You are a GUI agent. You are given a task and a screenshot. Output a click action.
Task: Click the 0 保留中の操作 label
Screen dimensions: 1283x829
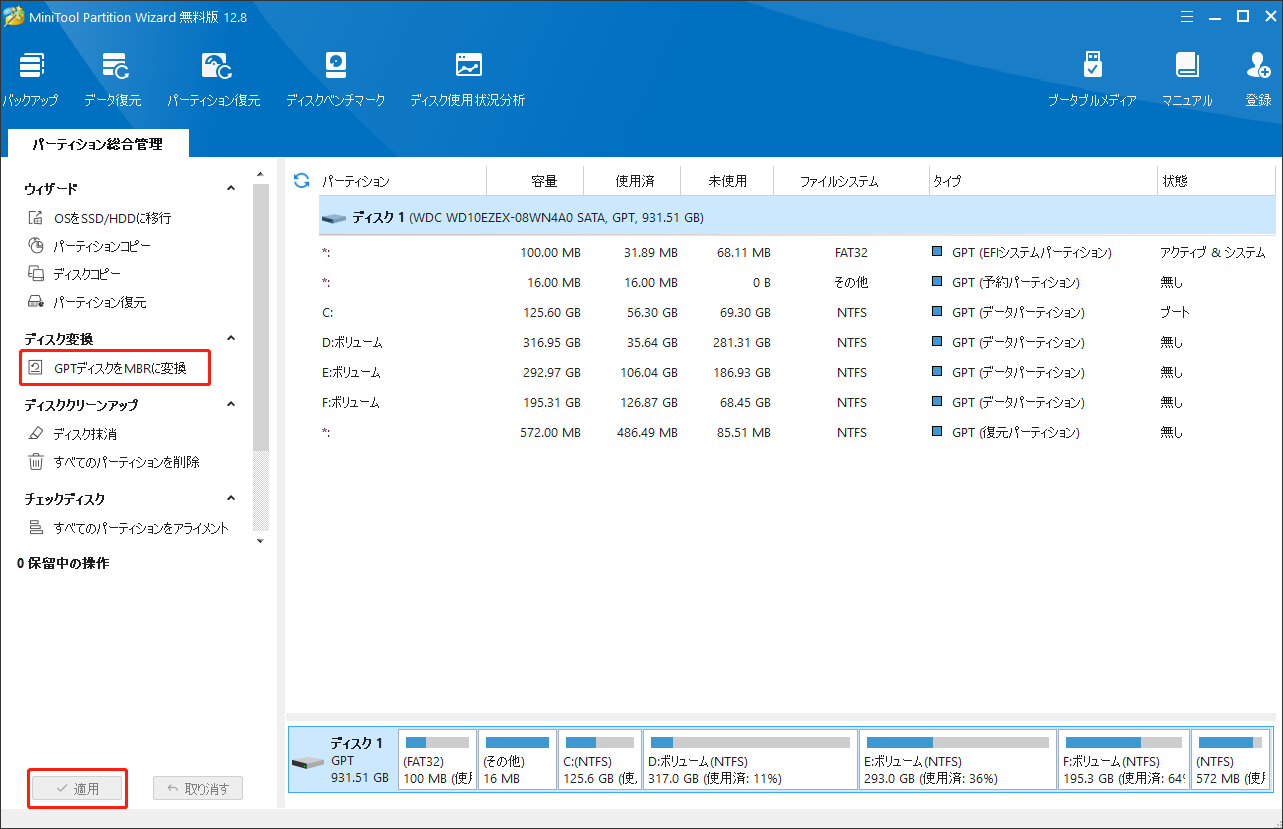tap(63, 563)
